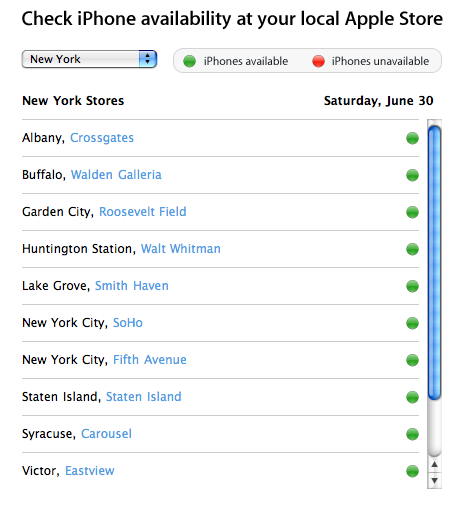Click the scrollbar up arrow
This screenshot has height=508, width=459.
pos(434,465)
